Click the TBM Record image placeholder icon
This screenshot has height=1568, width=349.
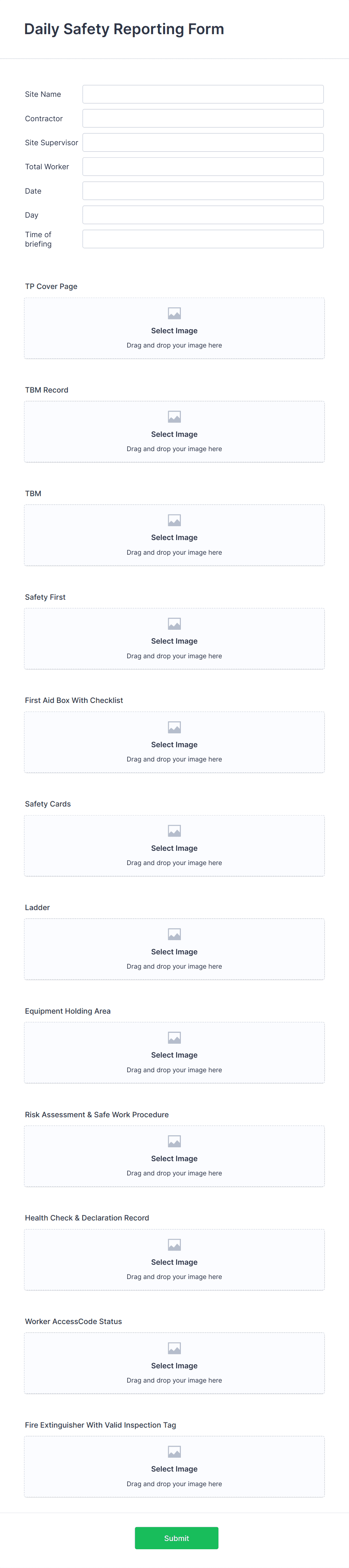coord(174,416)
